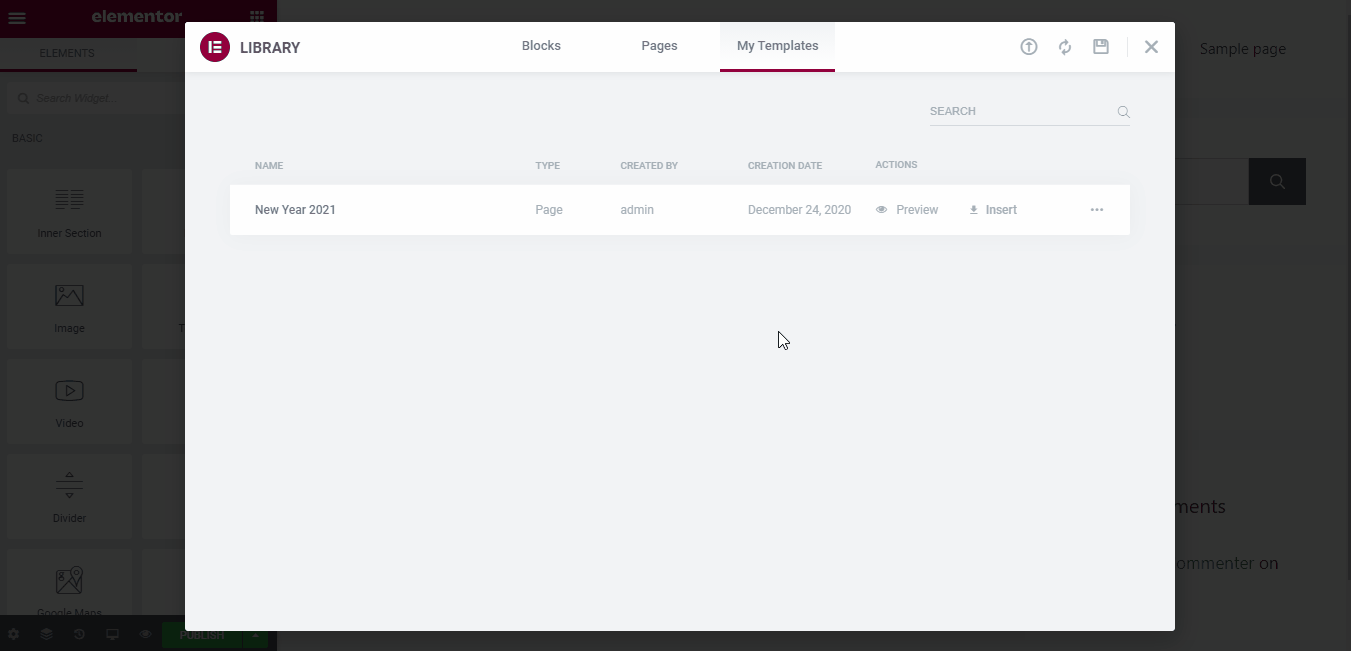Open the Elements tab in the panel
The width and height of the screenshot is (1351, 651).
coord(67,54)
